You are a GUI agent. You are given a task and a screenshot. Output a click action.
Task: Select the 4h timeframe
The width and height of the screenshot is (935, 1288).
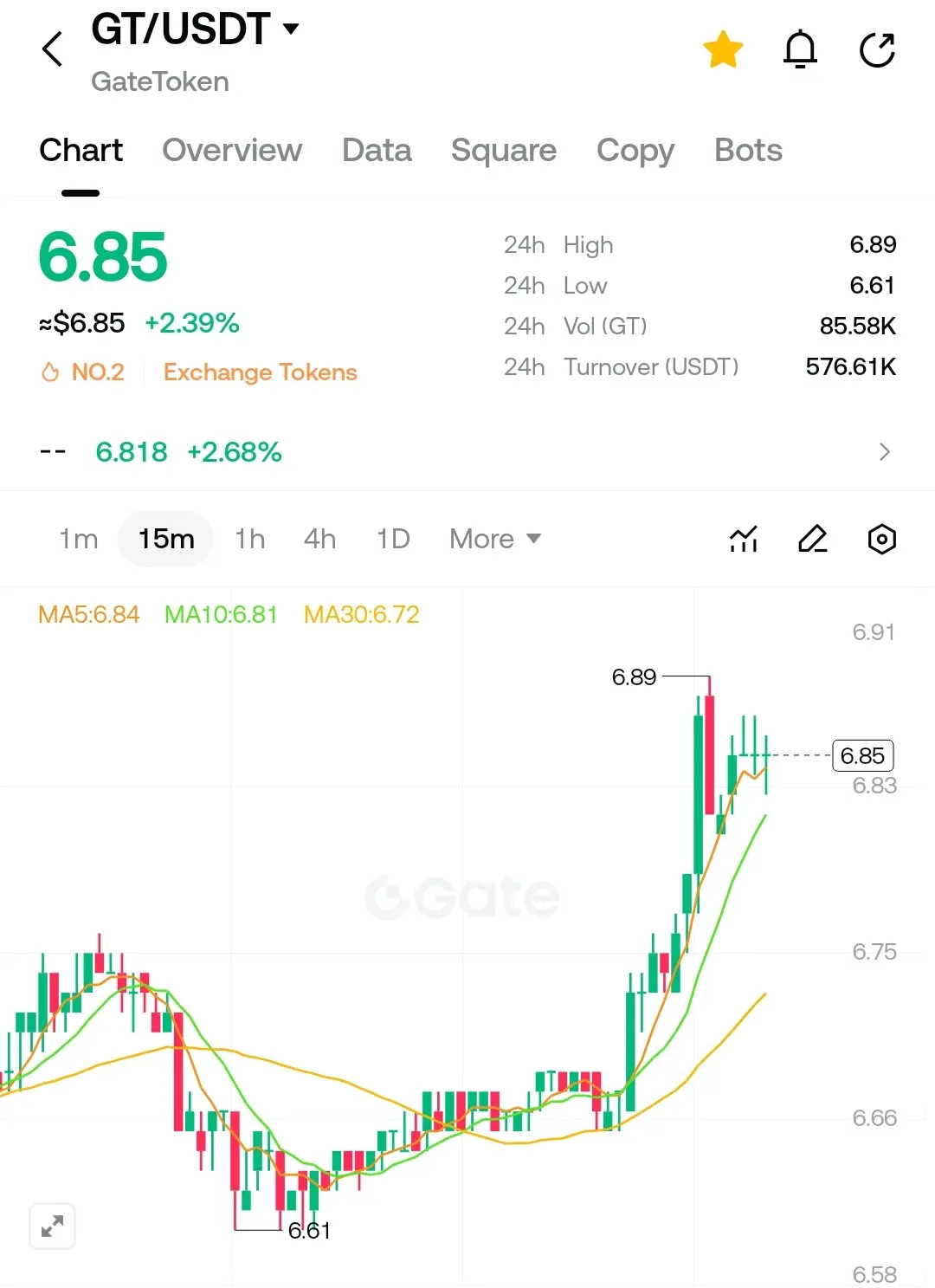click(319, 539)
